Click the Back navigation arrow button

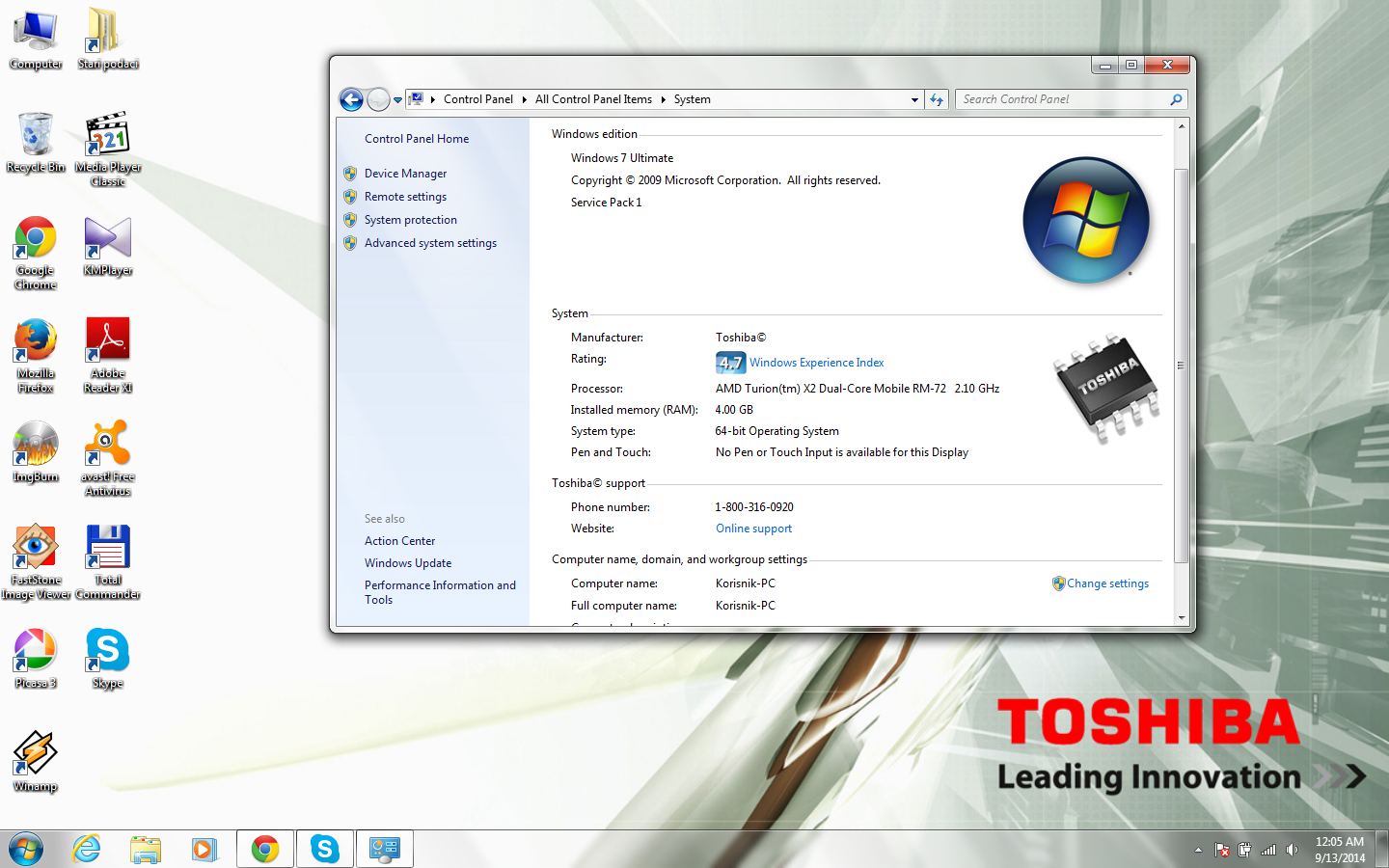(352, 99)
